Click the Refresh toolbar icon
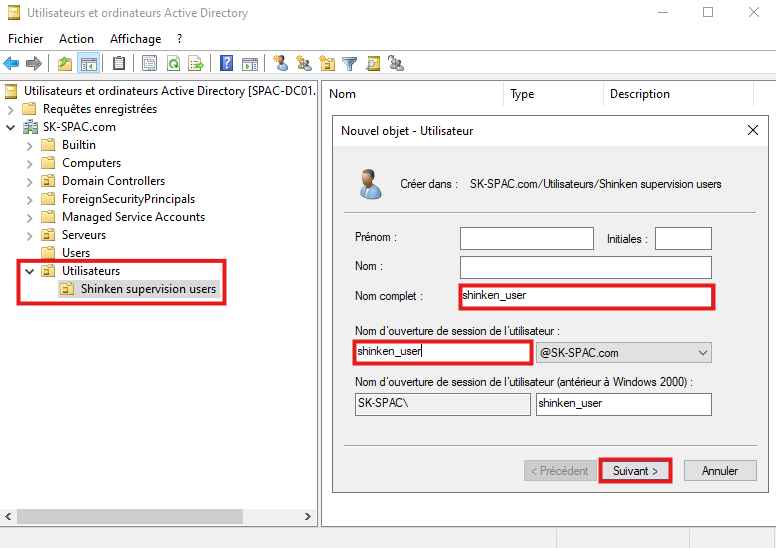The image size is (776, 548). (x=173, y=64)
